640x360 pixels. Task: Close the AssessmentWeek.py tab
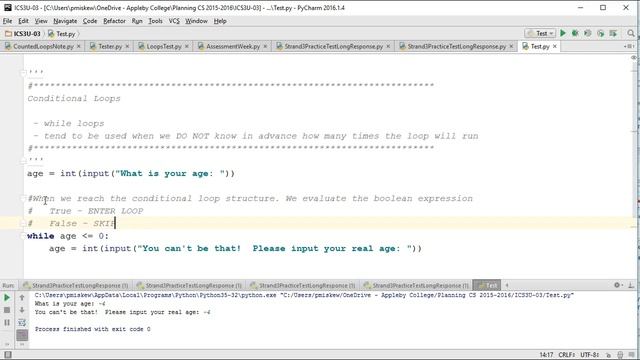[265, 46]
